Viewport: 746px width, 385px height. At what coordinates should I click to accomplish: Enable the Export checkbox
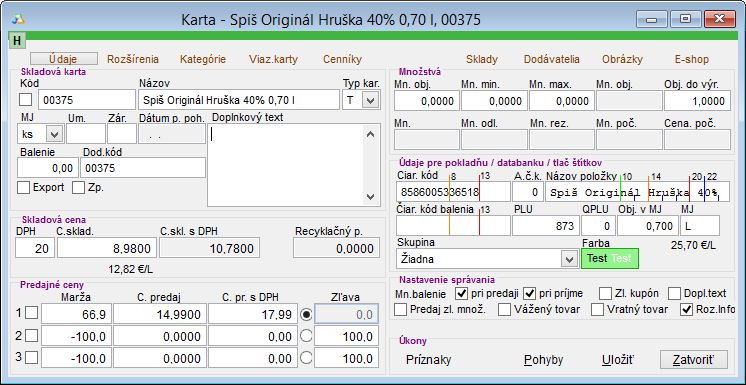tap(23, 188)
